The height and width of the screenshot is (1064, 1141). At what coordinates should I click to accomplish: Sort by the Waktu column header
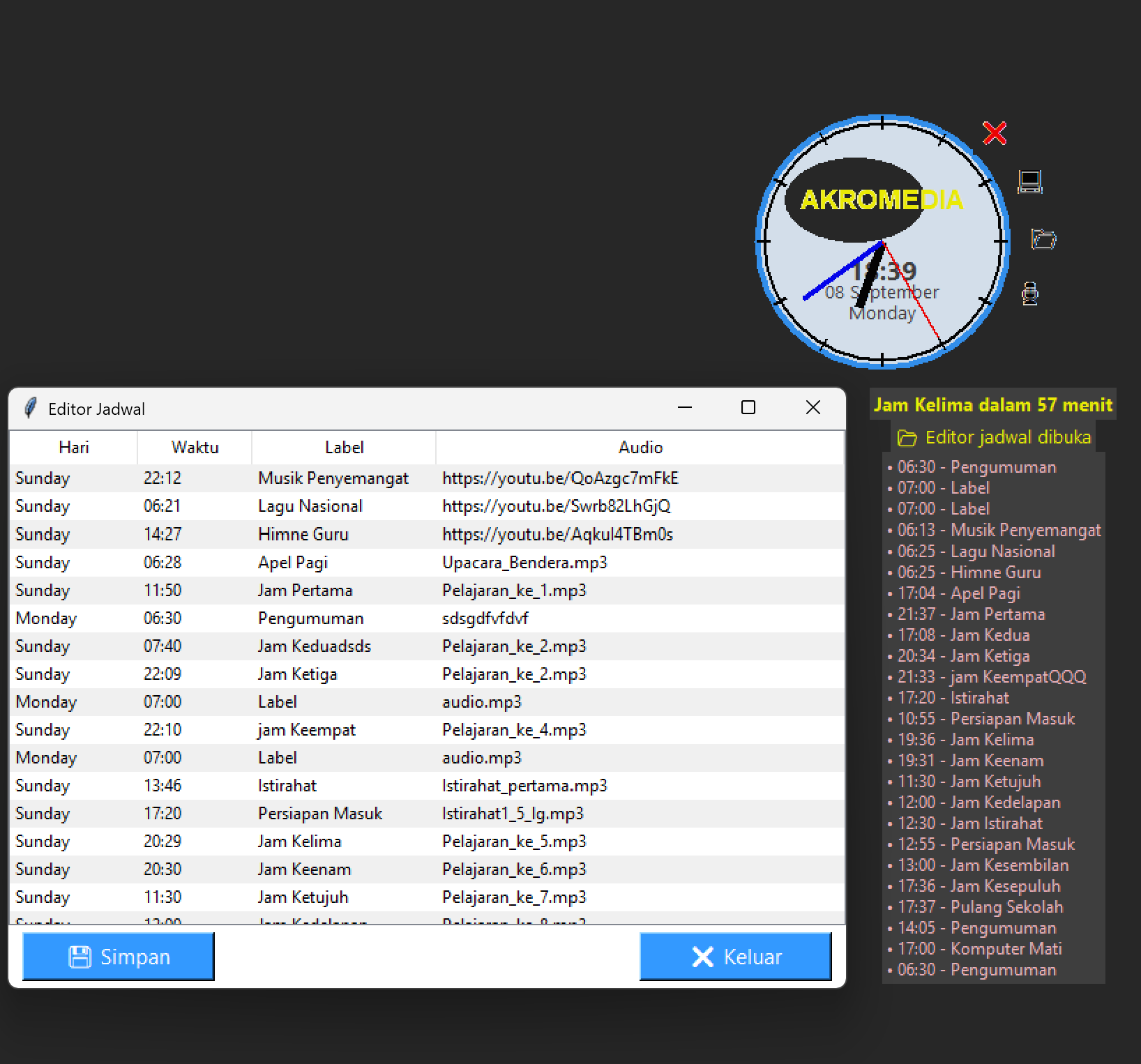(x=195, y=448)
